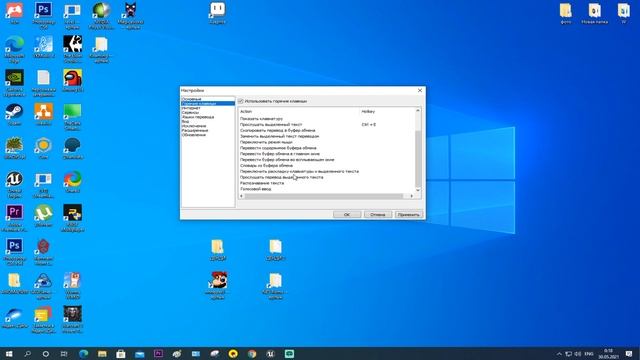This screenshot has height=360, width=640.
Task: Select the Steam desktop shortcut
Action: tap(14, 114)
